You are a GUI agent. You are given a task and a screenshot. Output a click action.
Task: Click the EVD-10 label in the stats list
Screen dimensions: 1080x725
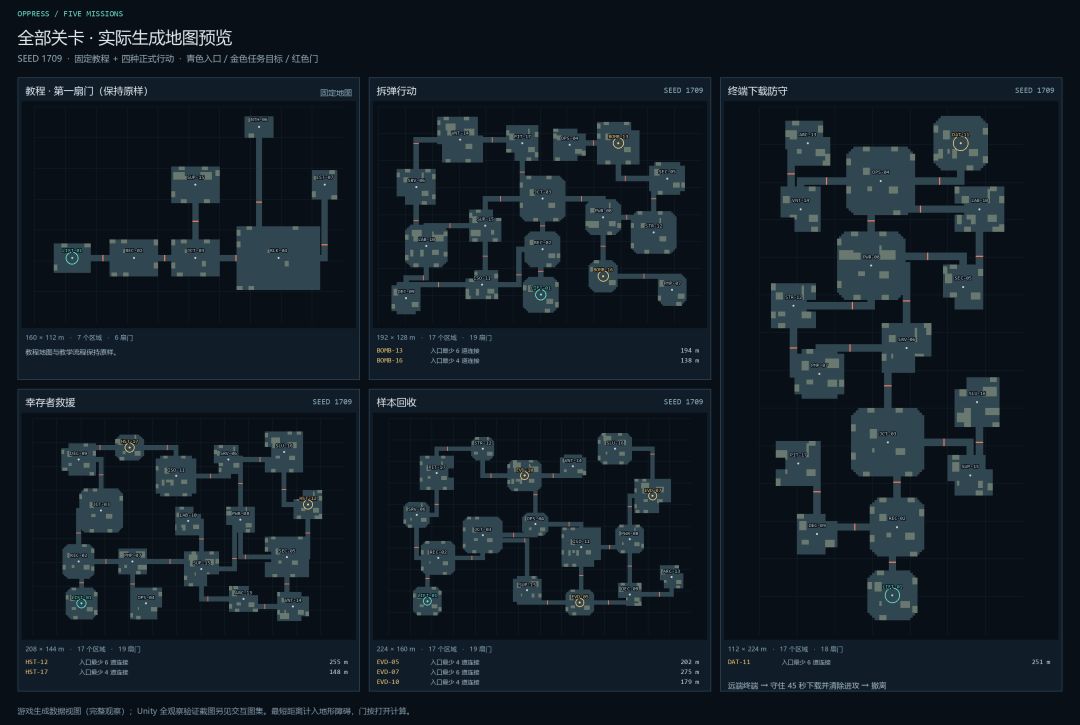click(x=388, y=682)
